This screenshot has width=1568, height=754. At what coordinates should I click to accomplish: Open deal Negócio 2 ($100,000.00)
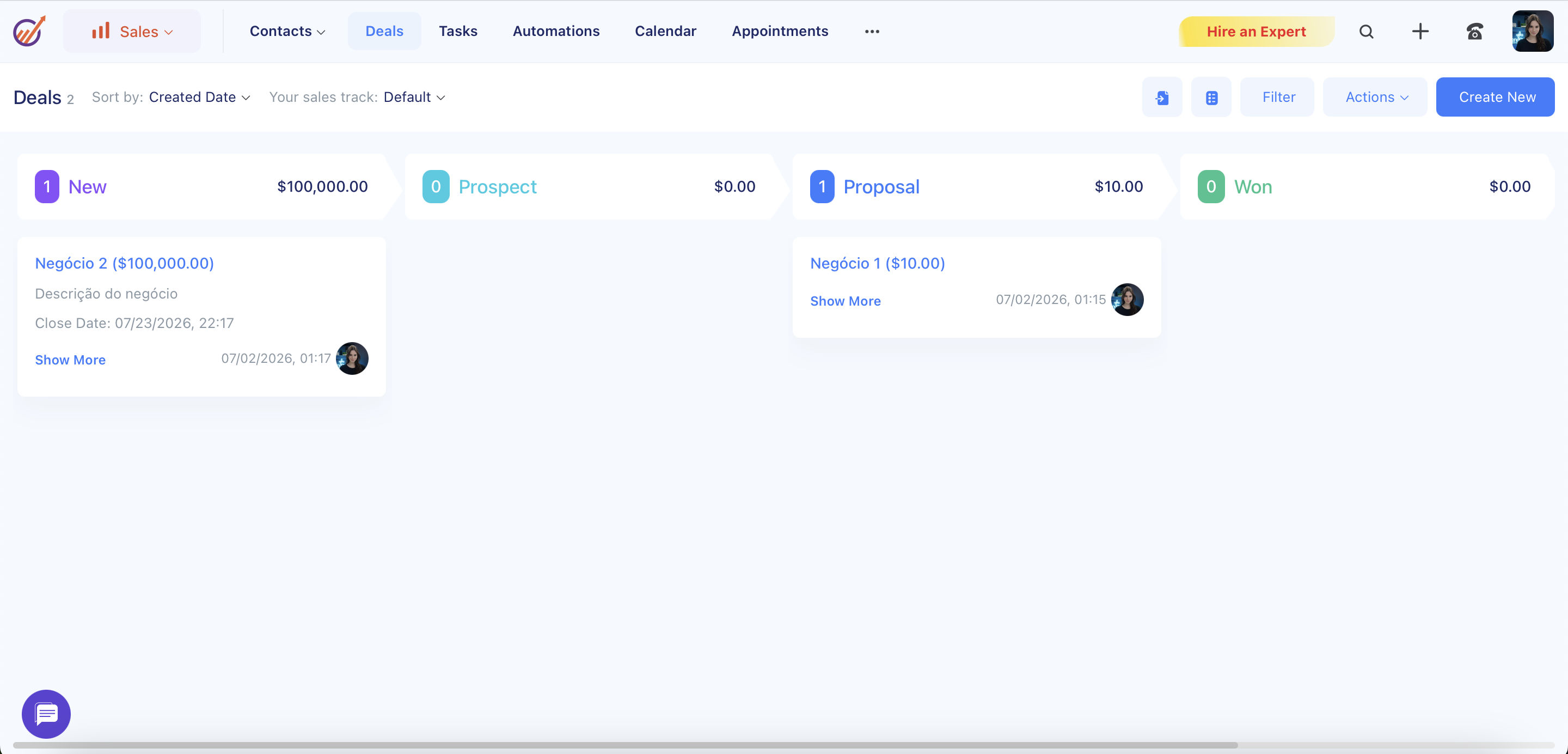click(x=124, y=264)
